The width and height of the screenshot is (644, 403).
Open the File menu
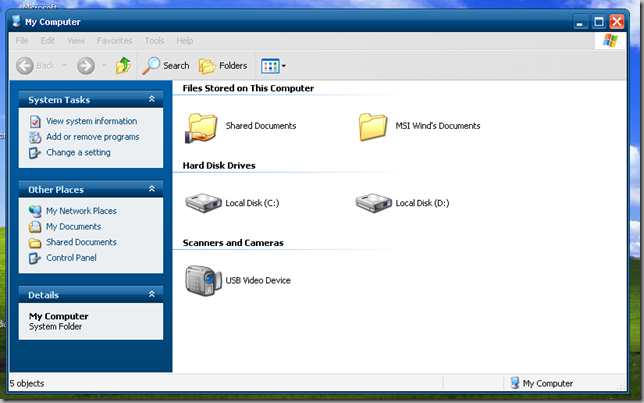point(22,41)
